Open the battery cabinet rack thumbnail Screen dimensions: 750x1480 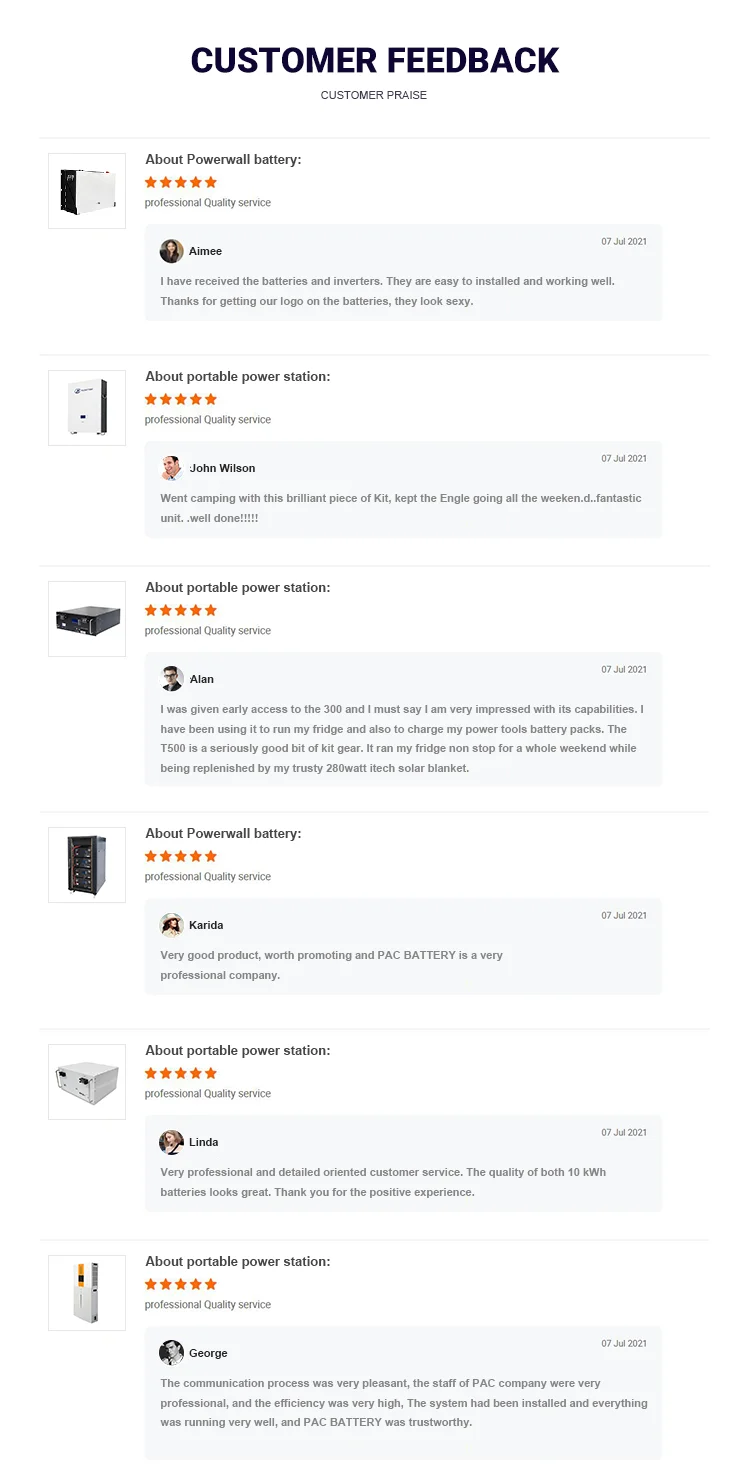click(x=87, y=865)
